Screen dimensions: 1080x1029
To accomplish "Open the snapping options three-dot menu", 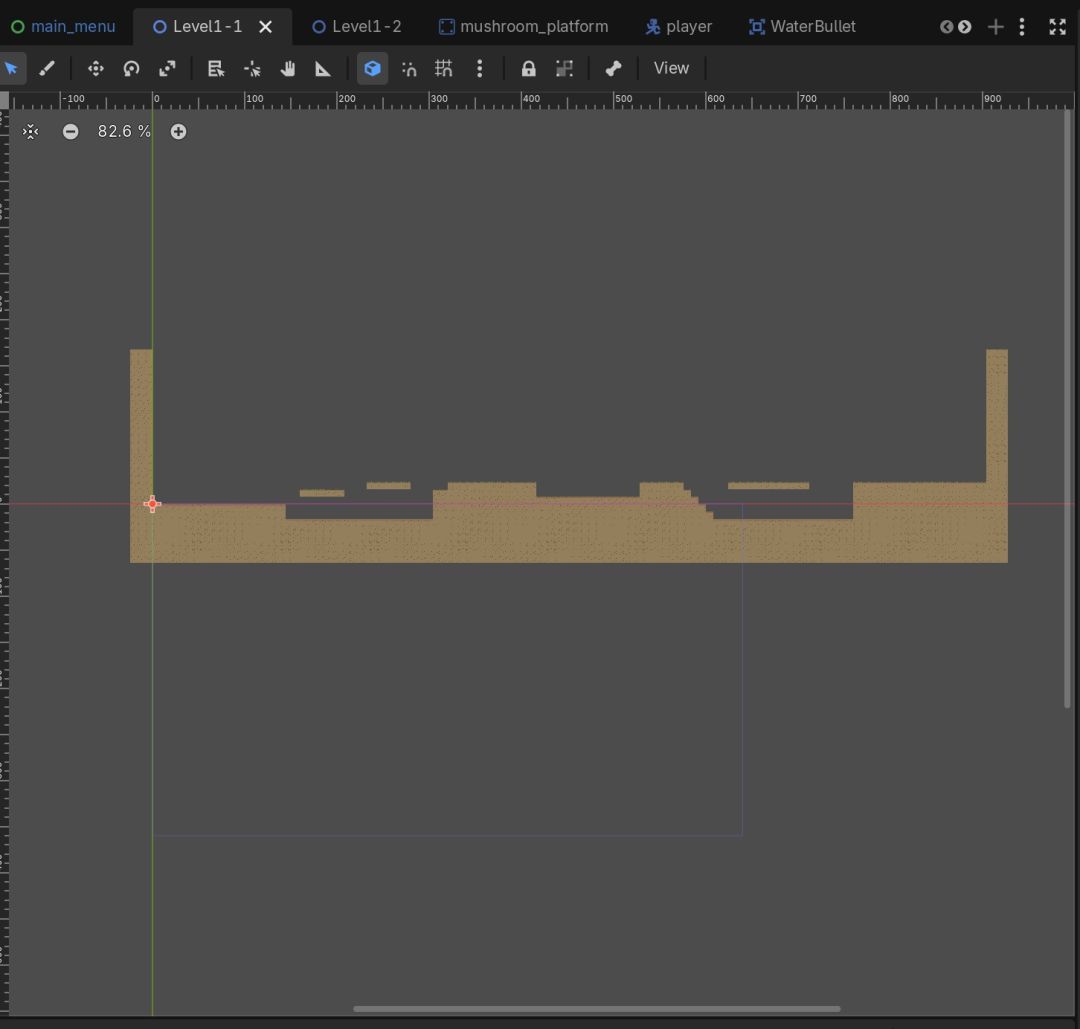I will click(479, 68).
